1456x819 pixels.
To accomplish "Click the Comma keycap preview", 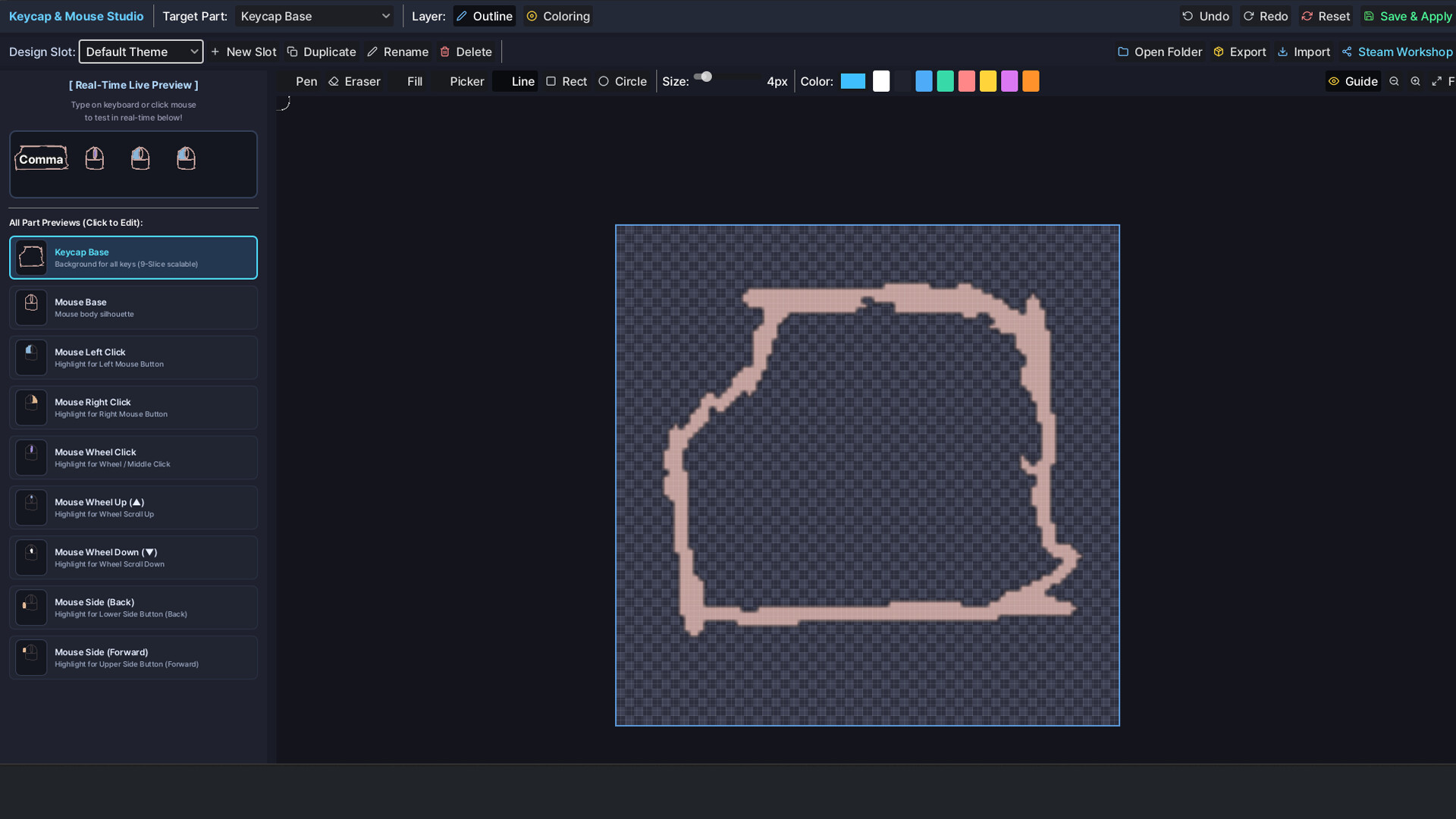I will point(41,158).
